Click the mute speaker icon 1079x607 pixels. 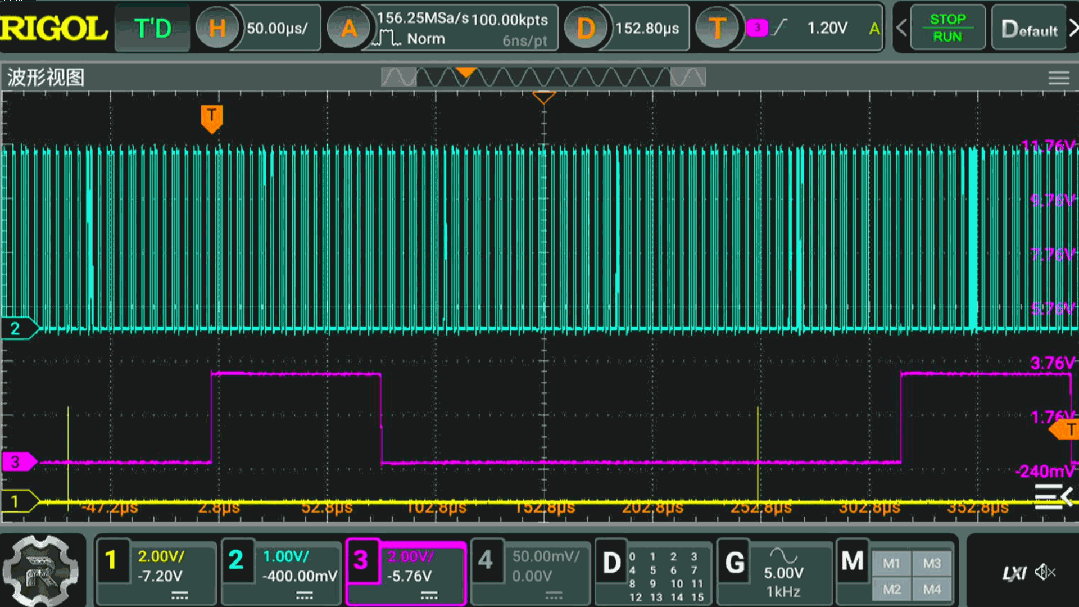click(x=1045, y=572)
